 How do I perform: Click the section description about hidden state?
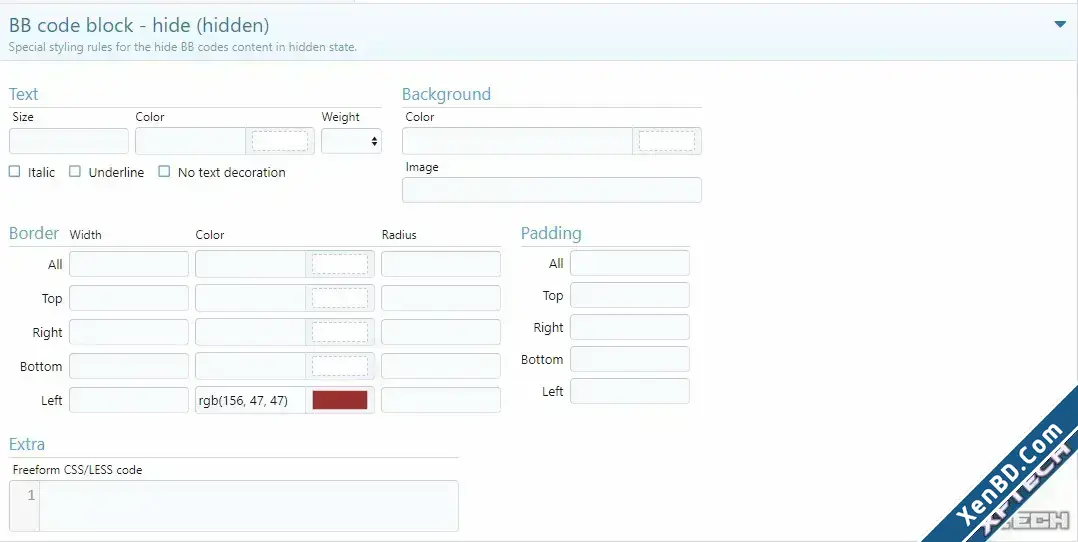click(x=183, y=47)
